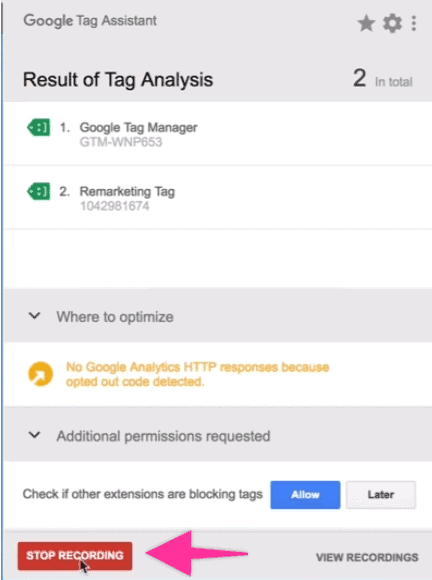Click the 2 in total tag count

(382, 79)
